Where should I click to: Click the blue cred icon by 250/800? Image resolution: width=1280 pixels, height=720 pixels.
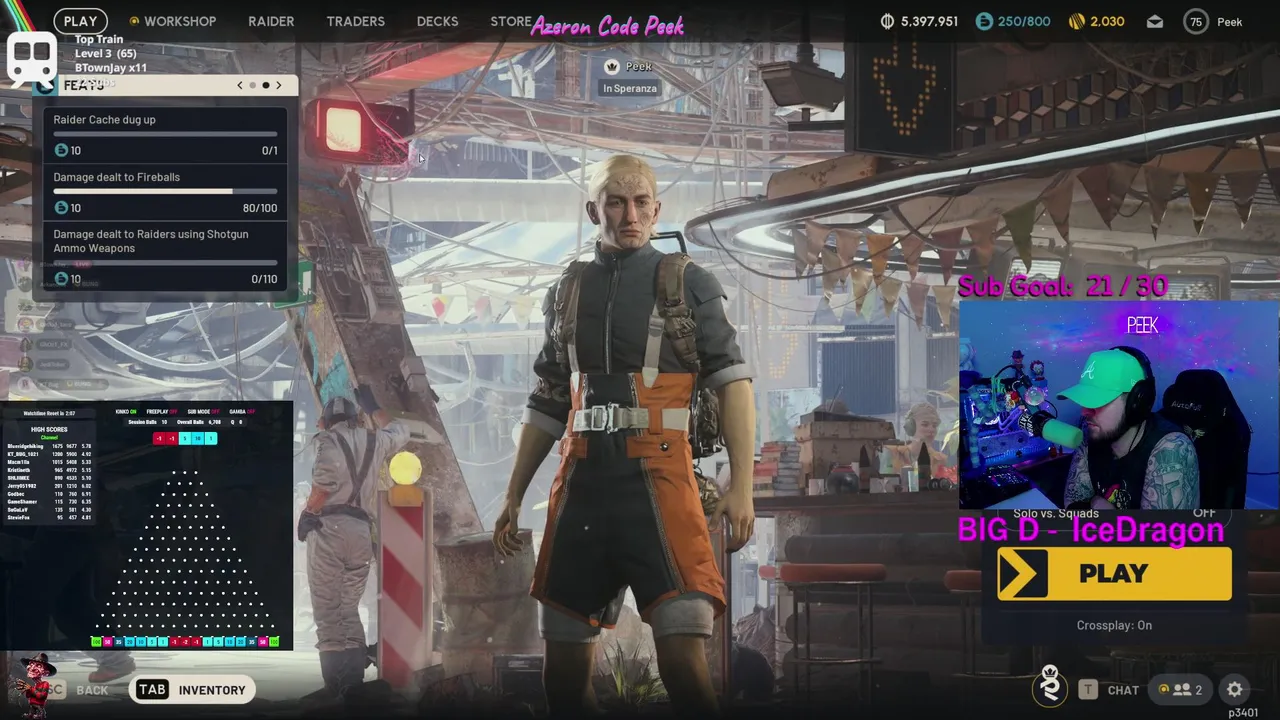tap(984, 21)
